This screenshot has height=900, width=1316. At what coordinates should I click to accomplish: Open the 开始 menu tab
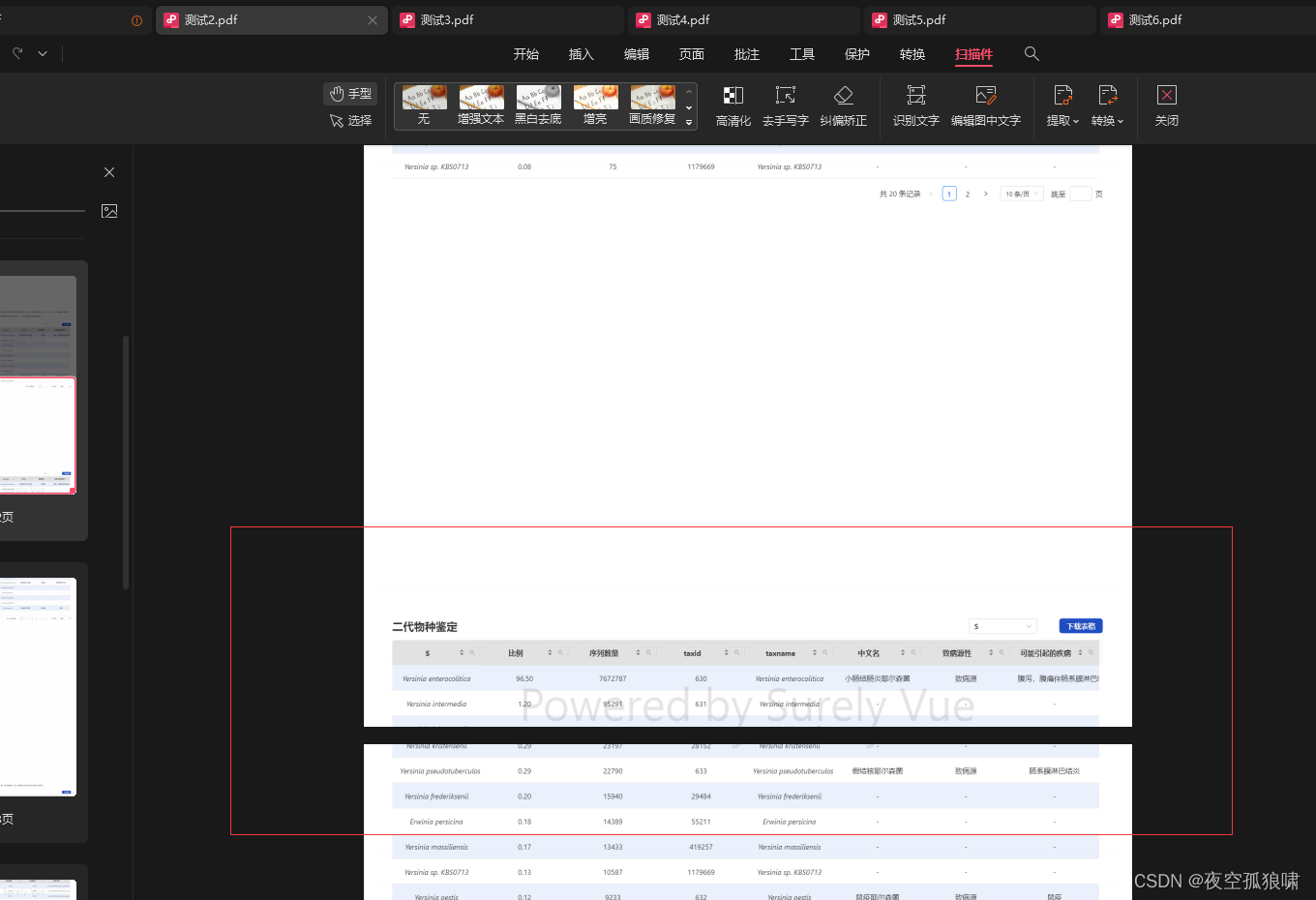(525, 54)
